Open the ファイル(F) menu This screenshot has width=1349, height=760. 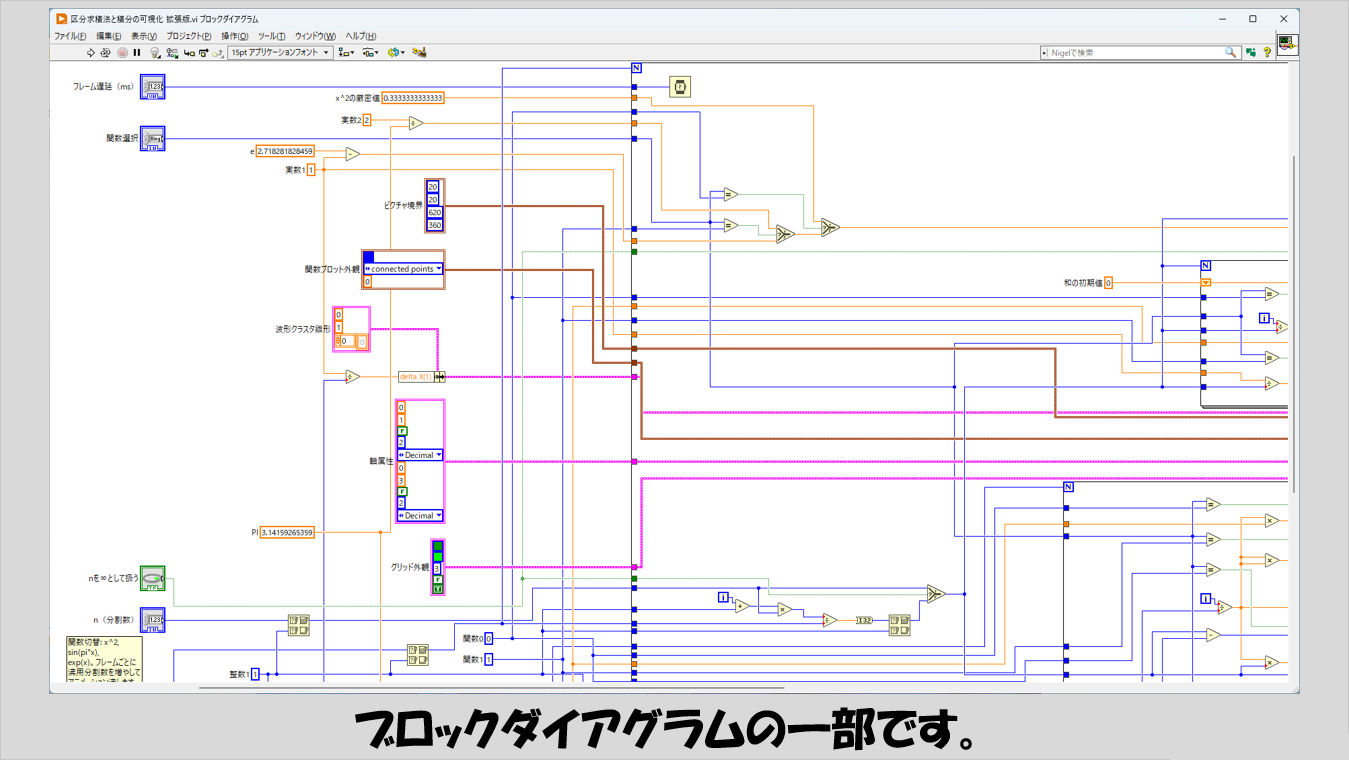click(70, 36)
